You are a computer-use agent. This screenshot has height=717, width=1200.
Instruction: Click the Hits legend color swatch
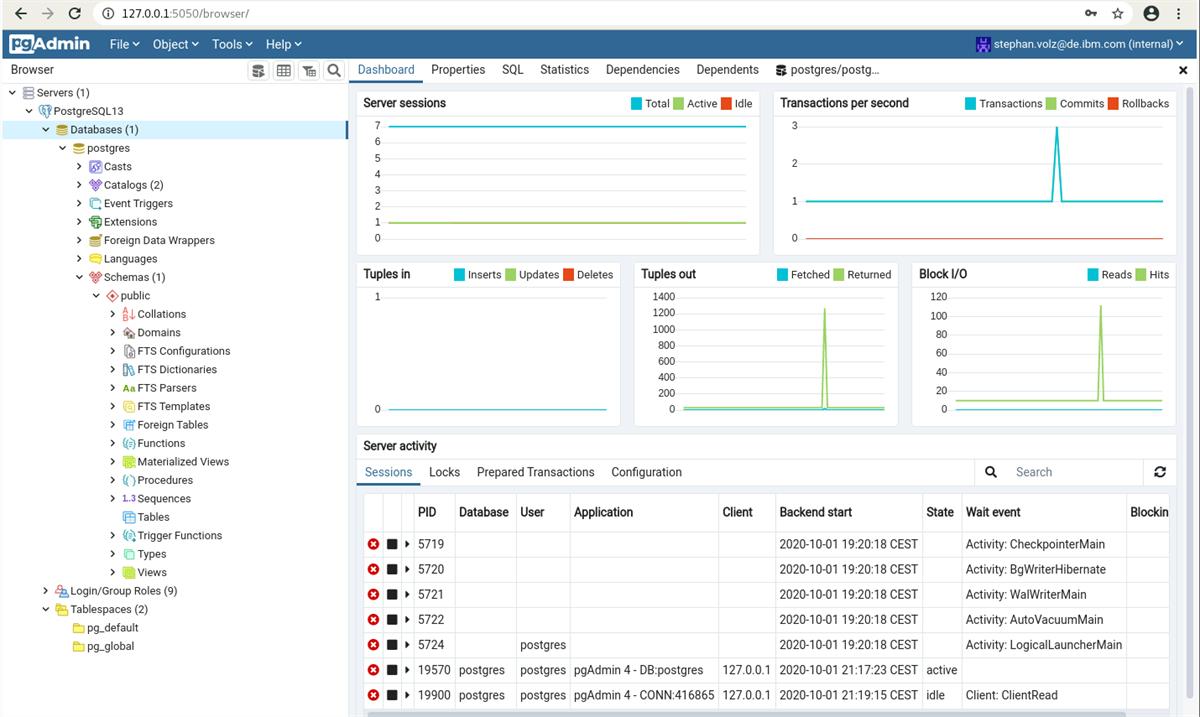(1141, 275)
